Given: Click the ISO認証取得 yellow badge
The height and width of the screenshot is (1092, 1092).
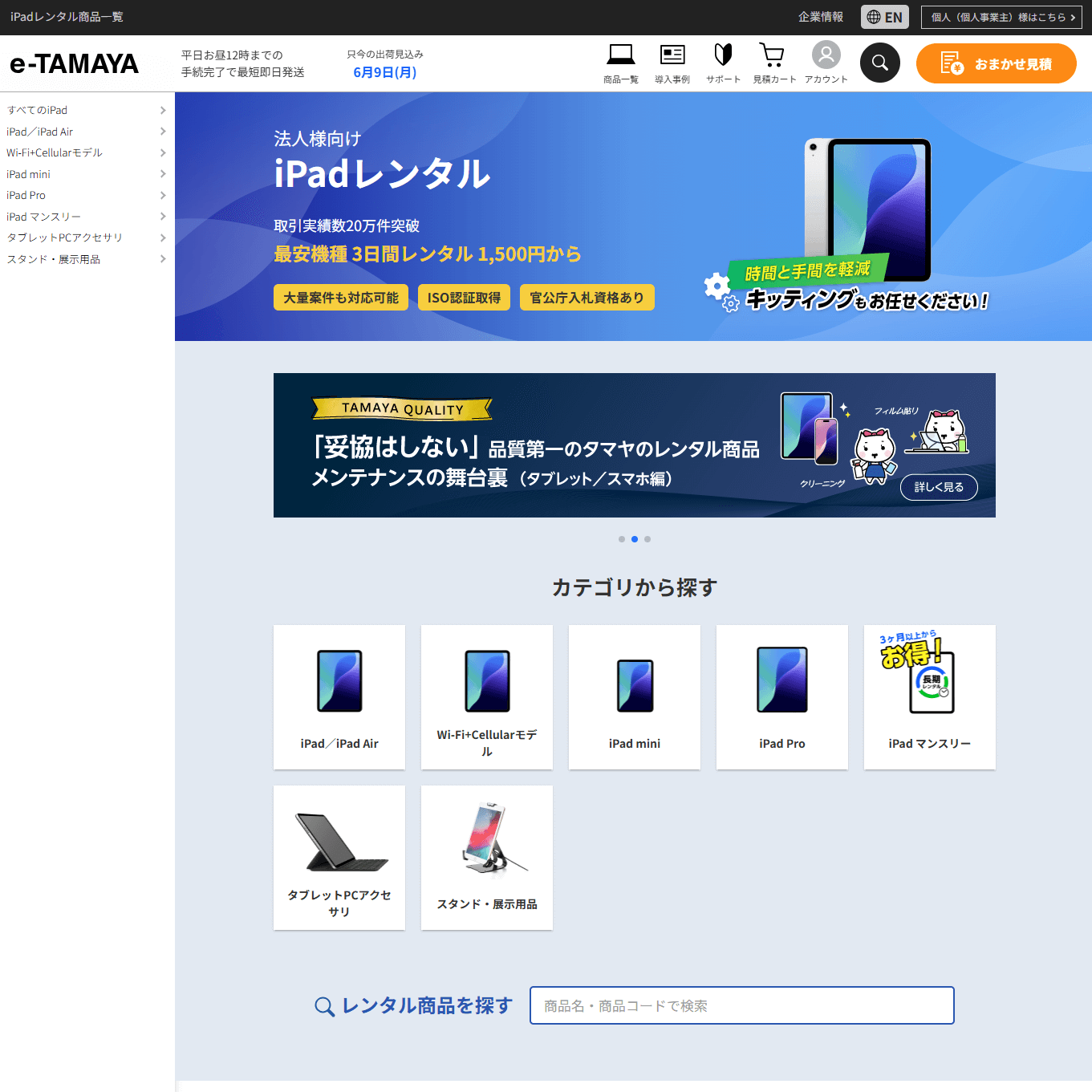Looking at the screenshot, I should click(x=464, y=298).
